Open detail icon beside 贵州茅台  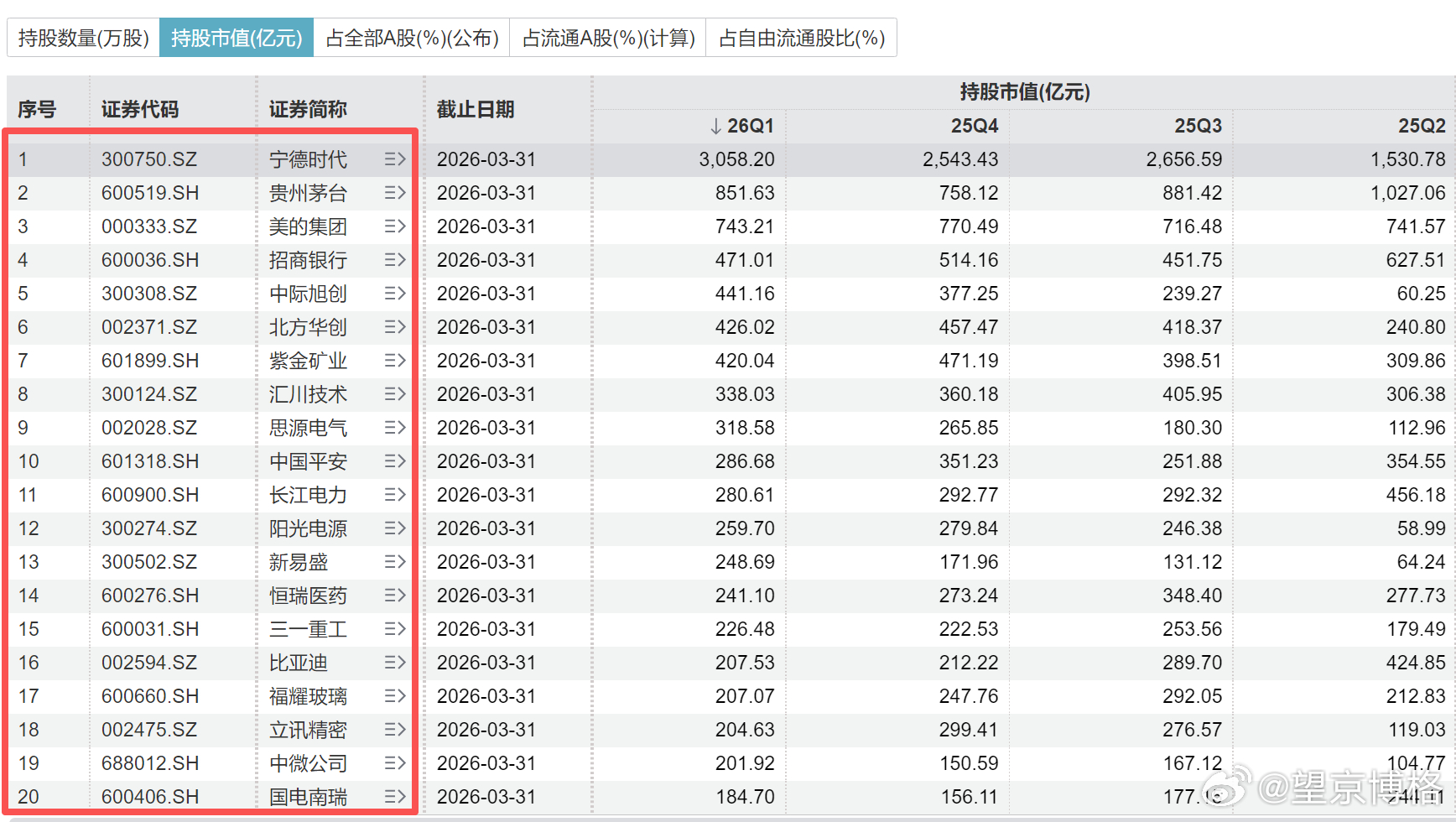(395, 193)
